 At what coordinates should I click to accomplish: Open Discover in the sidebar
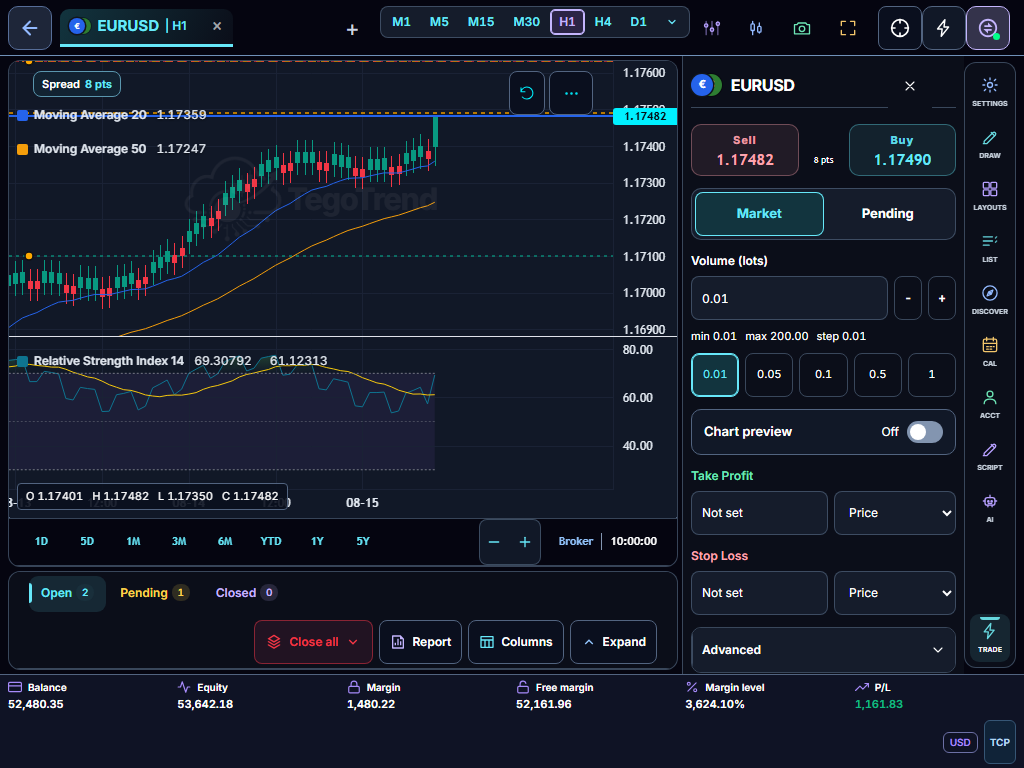coord(989,300)
